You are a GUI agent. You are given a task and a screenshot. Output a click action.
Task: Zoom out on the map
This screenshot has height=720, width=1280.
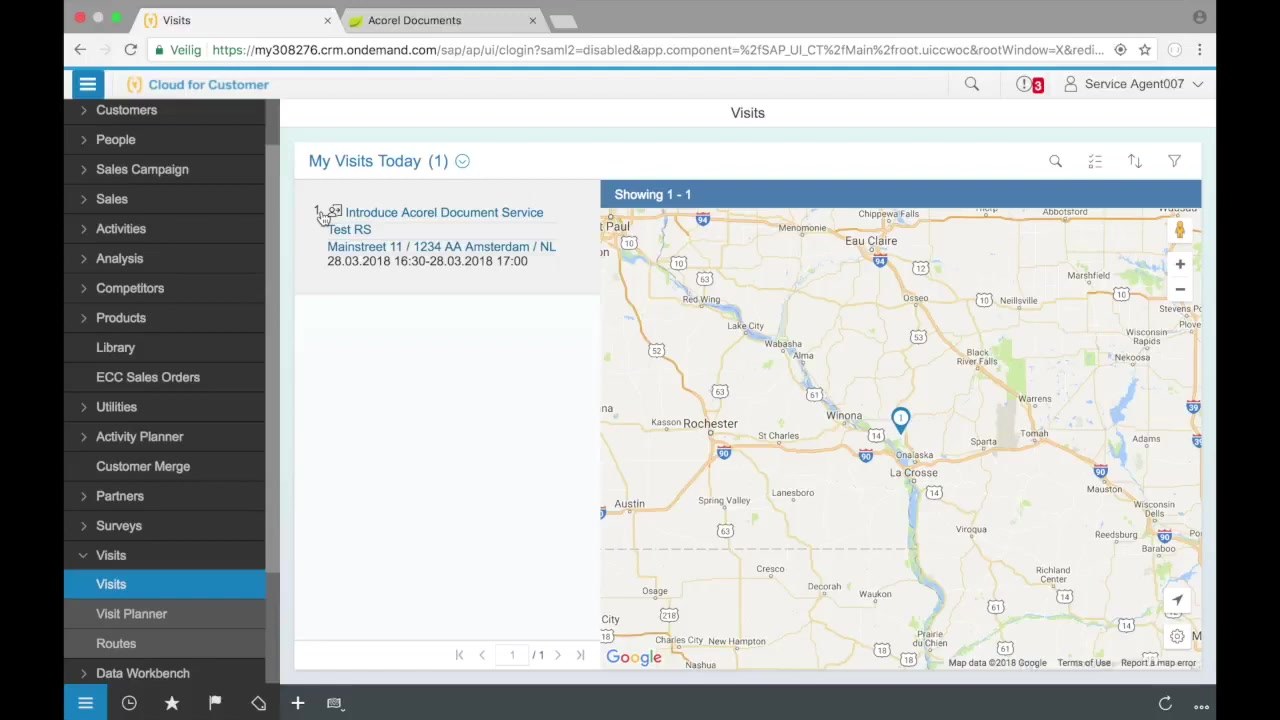pos(1180,289)
